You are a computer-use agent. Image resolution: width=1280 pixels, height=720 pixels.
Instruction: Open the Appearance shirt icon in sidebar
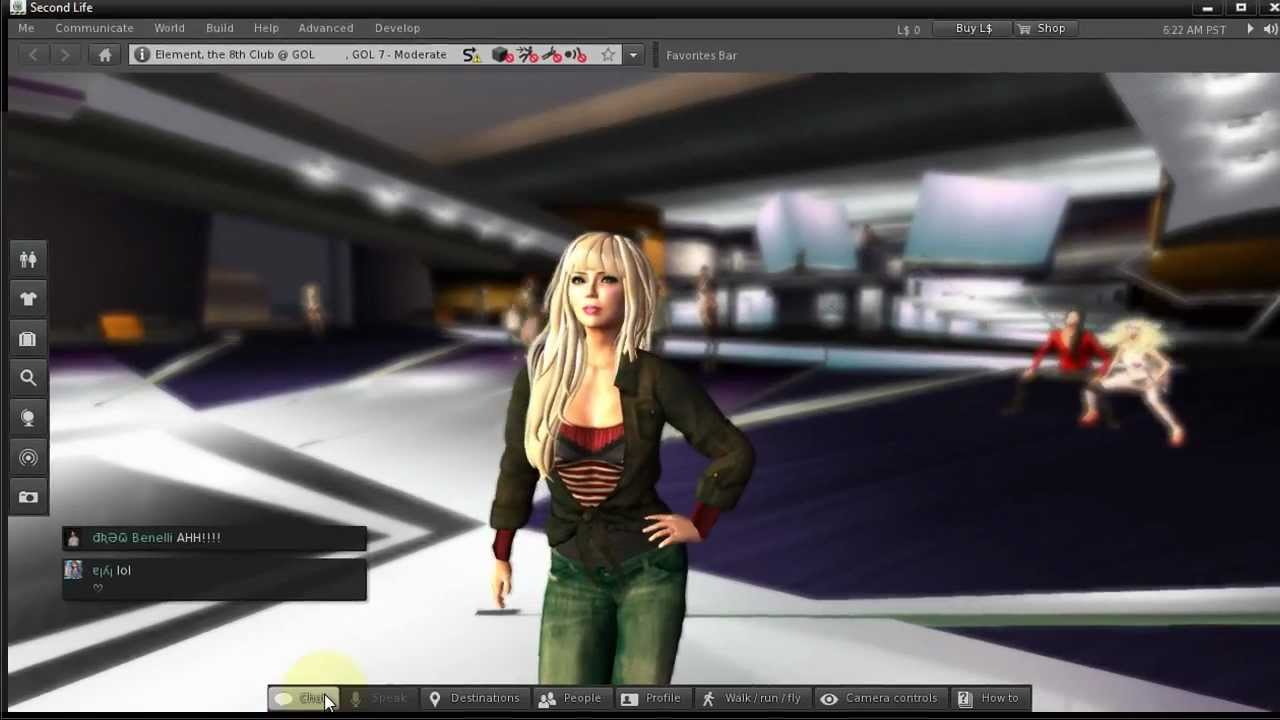click(28, 299)
